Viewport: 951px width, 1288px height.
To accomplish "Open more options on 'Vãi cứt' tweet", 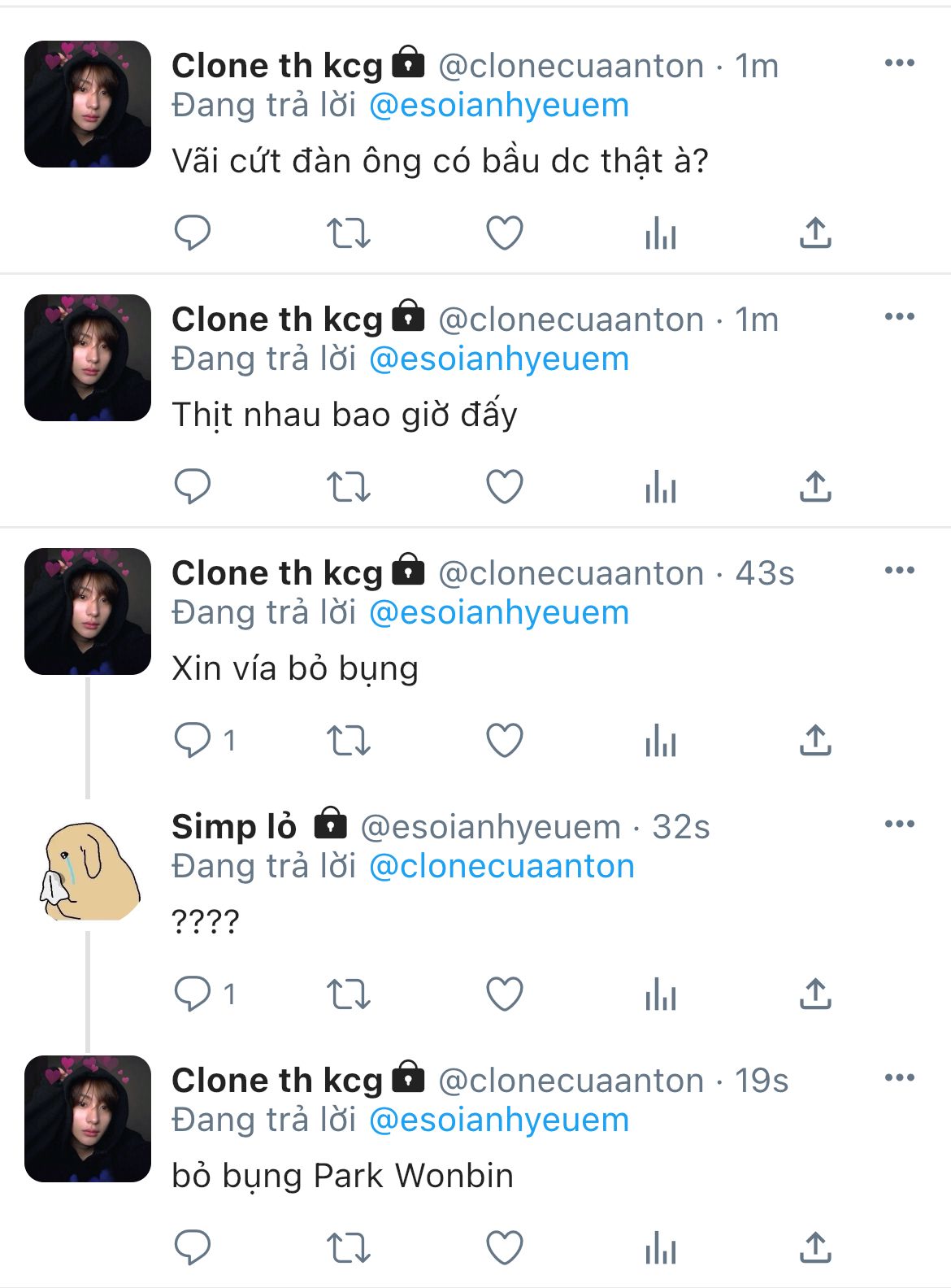I will coord(900,63).
